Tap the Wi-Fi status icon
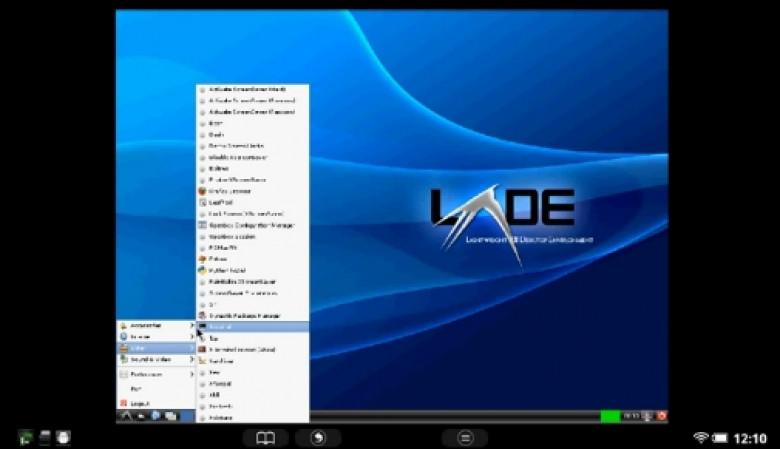 coord(701,438)
